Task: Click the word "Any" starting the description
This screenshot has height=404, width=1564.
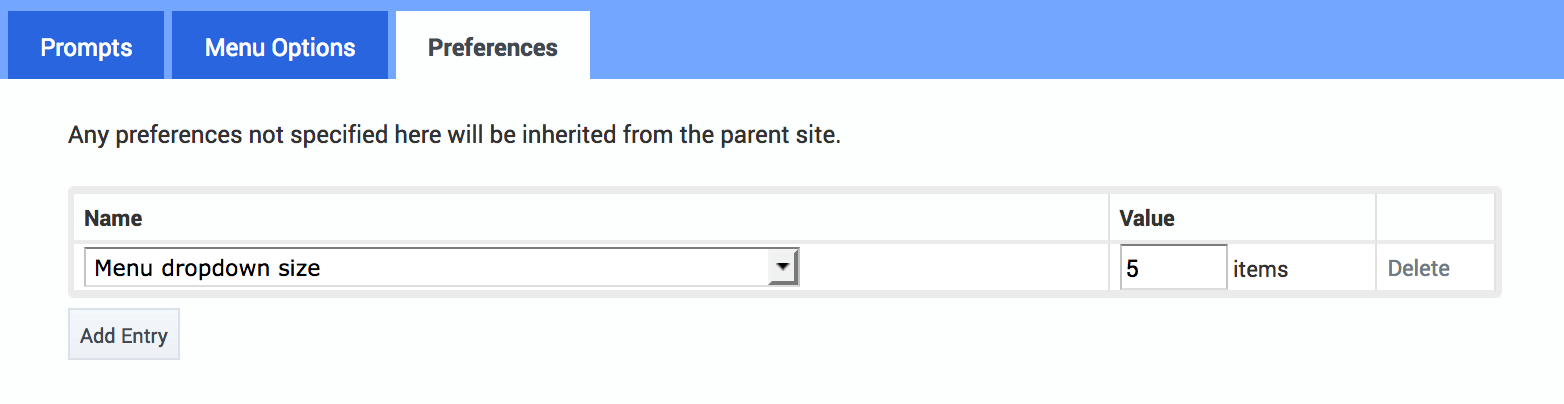Action: click(88, 135)
